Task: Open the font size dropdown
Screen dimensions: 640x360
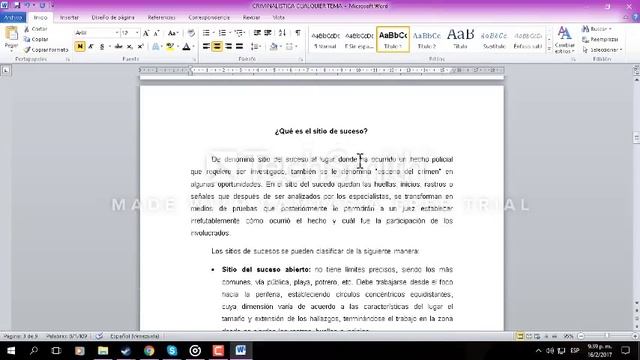Action: (x=137, y=33)
